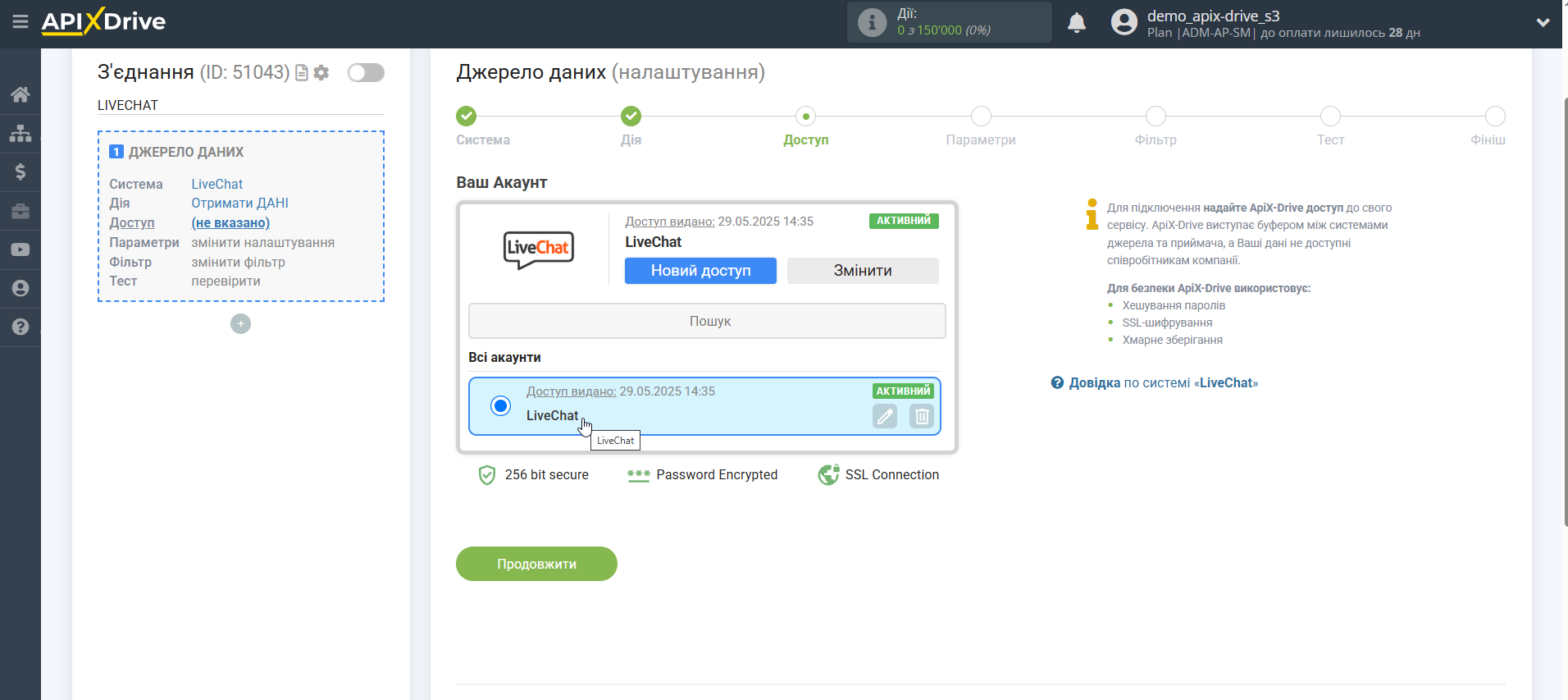Click the actions counter 0 з 150'000
This screenshot has width=1568, height=700.
944,30
